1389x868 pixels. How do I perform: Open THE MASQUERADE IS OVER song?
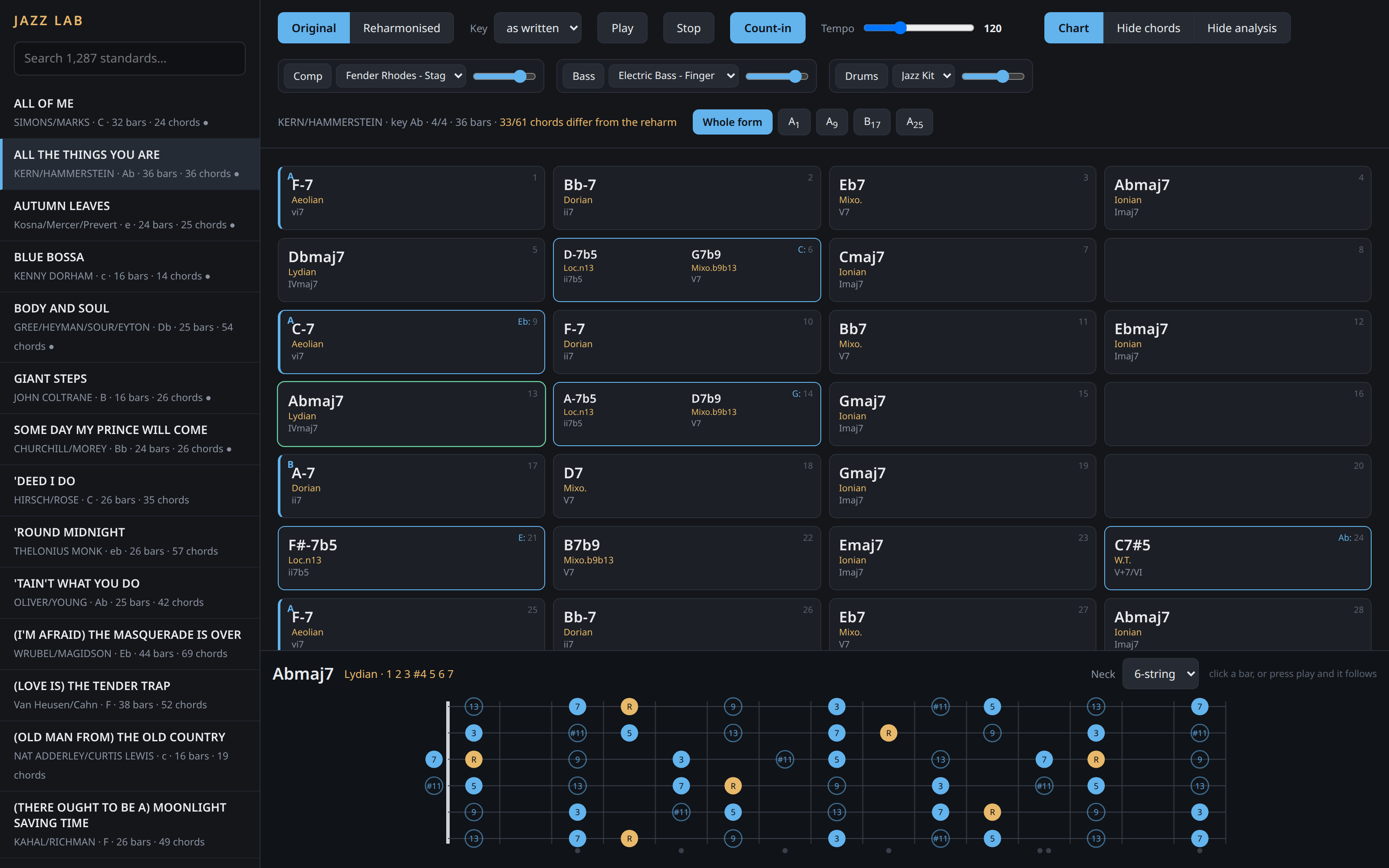pyautogui.click(x=130, y=644)
